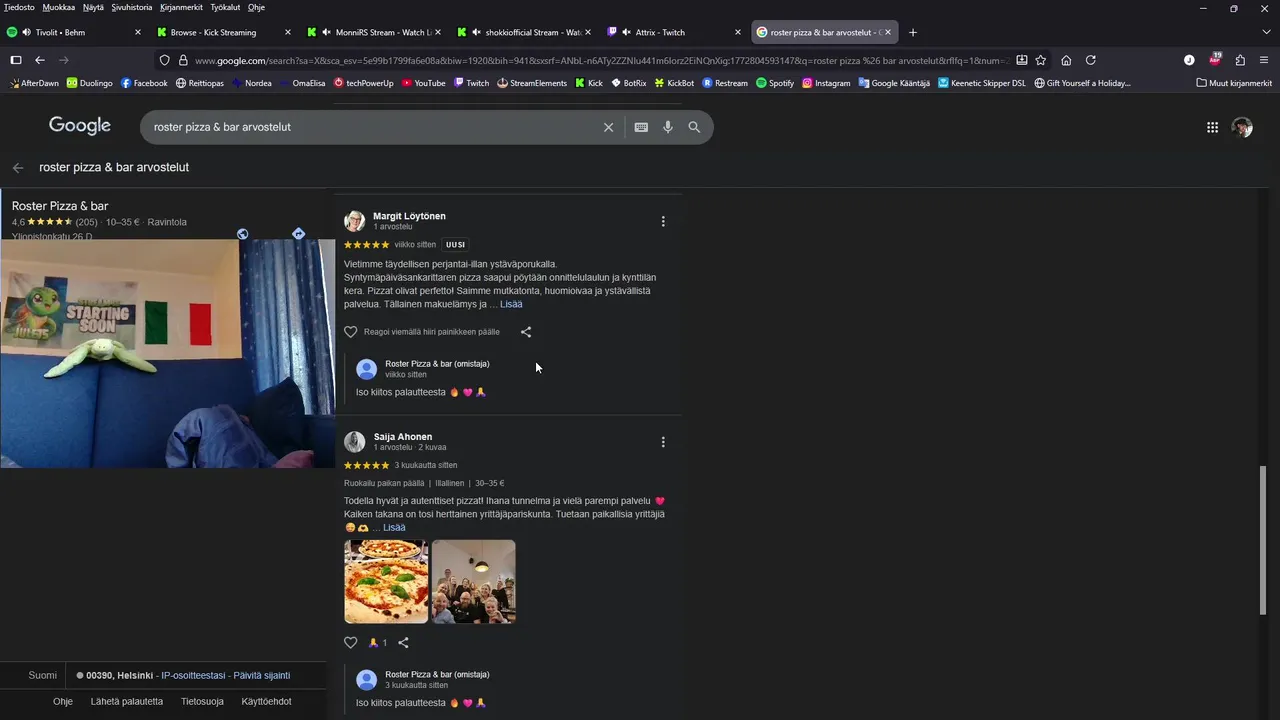Open the Sivuhistoria menu
The width and height of the screenshot is (1280, 720).
[x=132, y=7]
